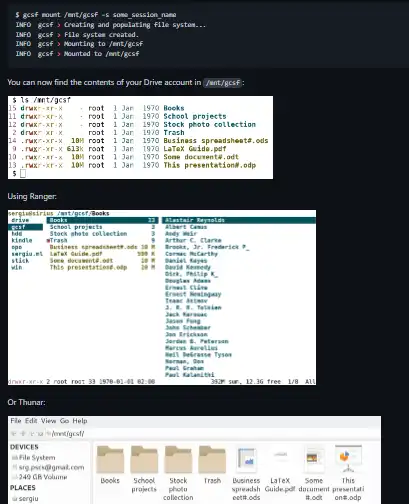Open the Trash folder icon in Thunar
Viewport: 409px width, 504px height.
pos(212,460)
